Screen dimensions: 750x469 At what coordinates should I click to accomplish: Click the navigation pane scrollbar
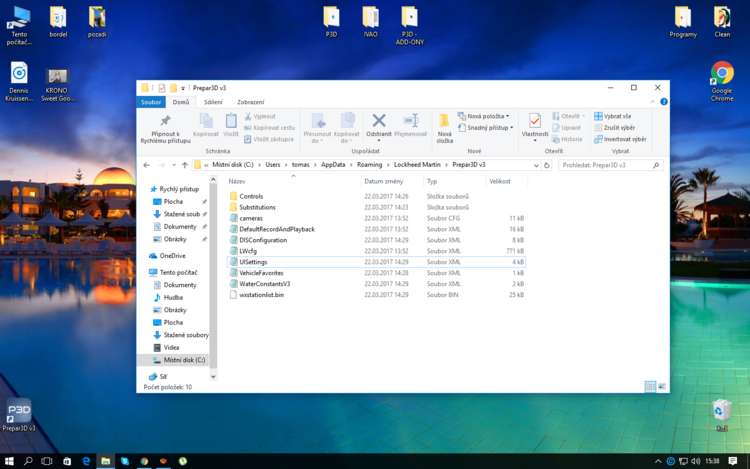[x=213, y=278]
